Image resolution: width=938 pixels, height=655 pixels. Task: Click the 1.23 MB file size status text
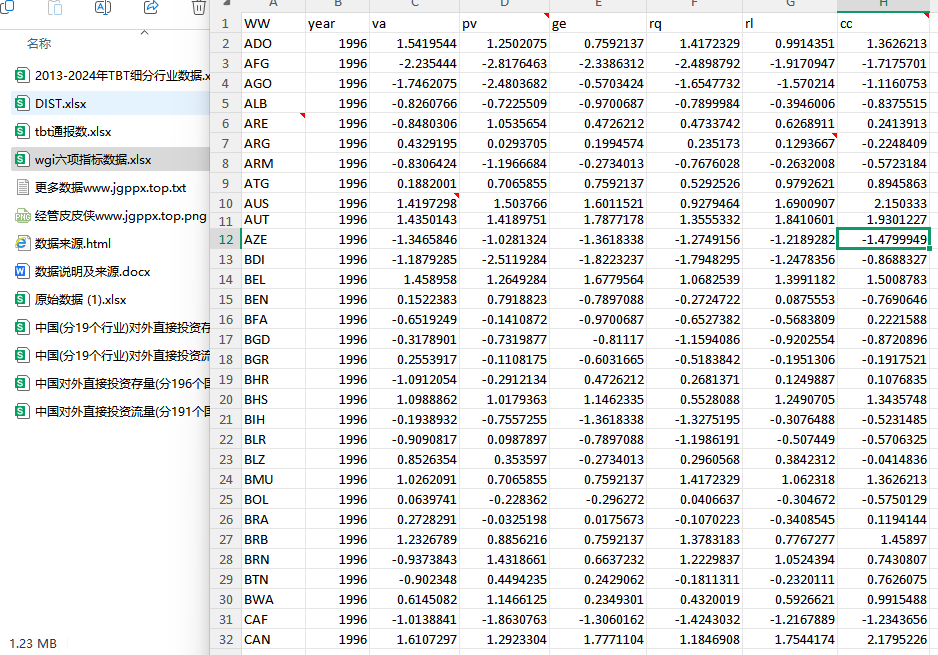coord(33,644)
